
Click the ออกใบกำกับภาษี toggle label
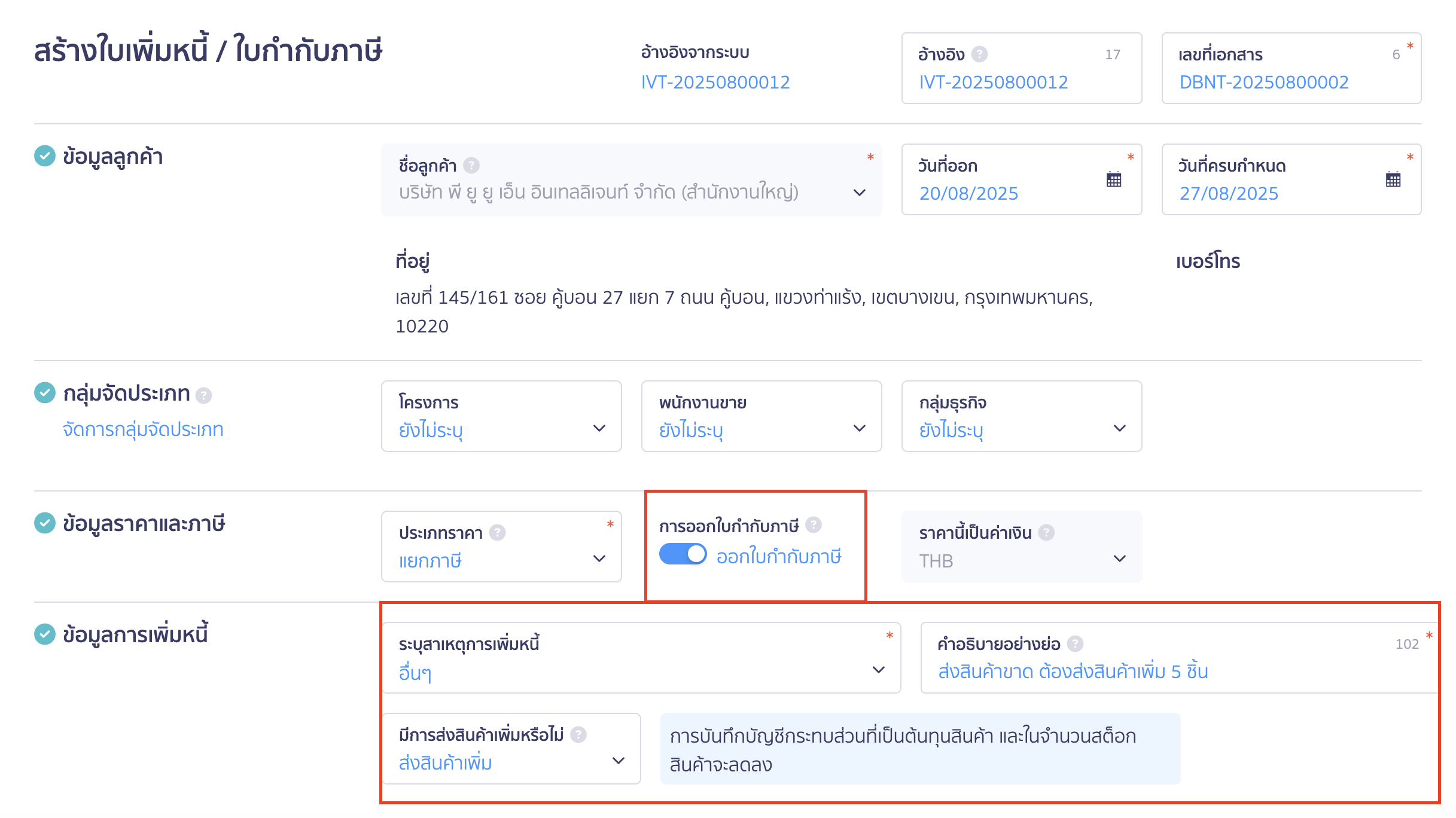[x=779, y=556]
